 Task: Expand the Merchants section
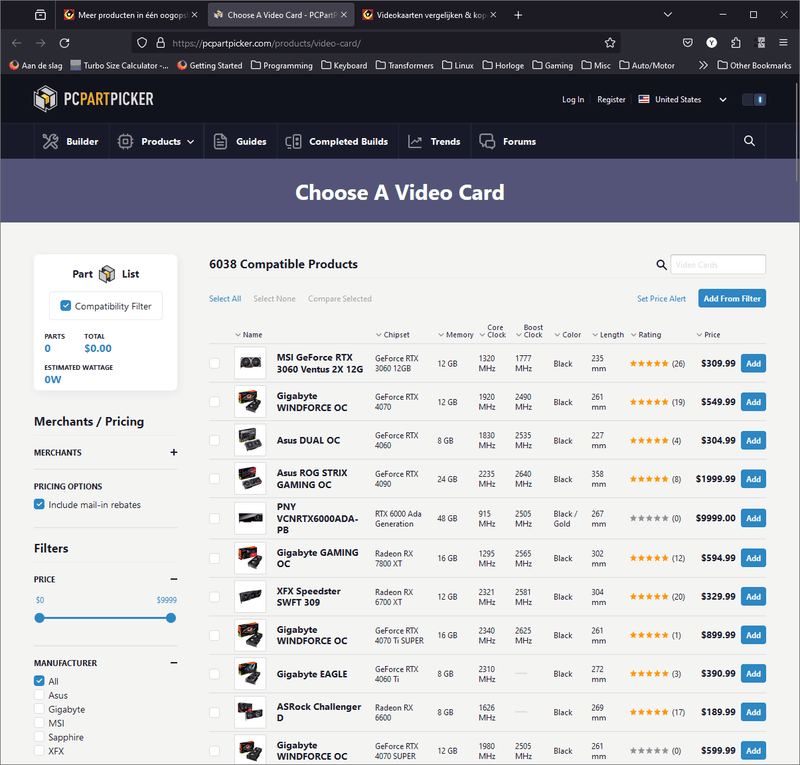click(174, 452)
